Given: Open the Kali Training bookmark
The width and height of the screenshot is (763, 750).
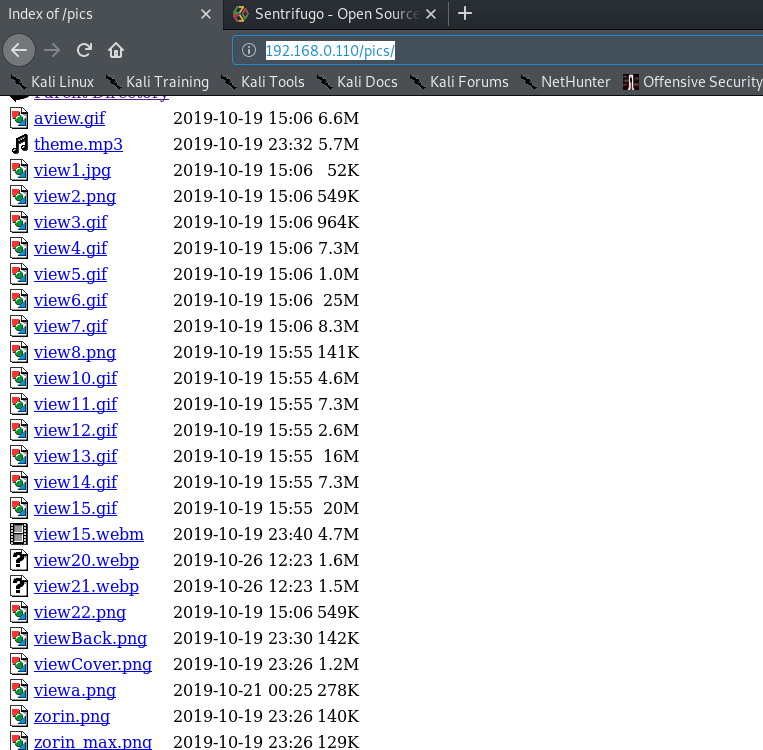Looking at the screenshot, I should pyautogui.click(x=157, y=82).
